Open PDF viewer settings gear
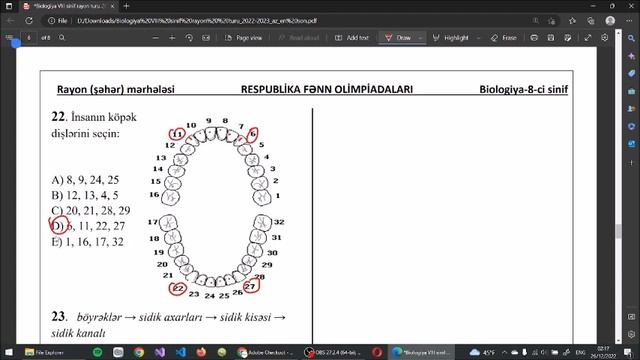Screen dimensions: 640x360 point(604,38)
